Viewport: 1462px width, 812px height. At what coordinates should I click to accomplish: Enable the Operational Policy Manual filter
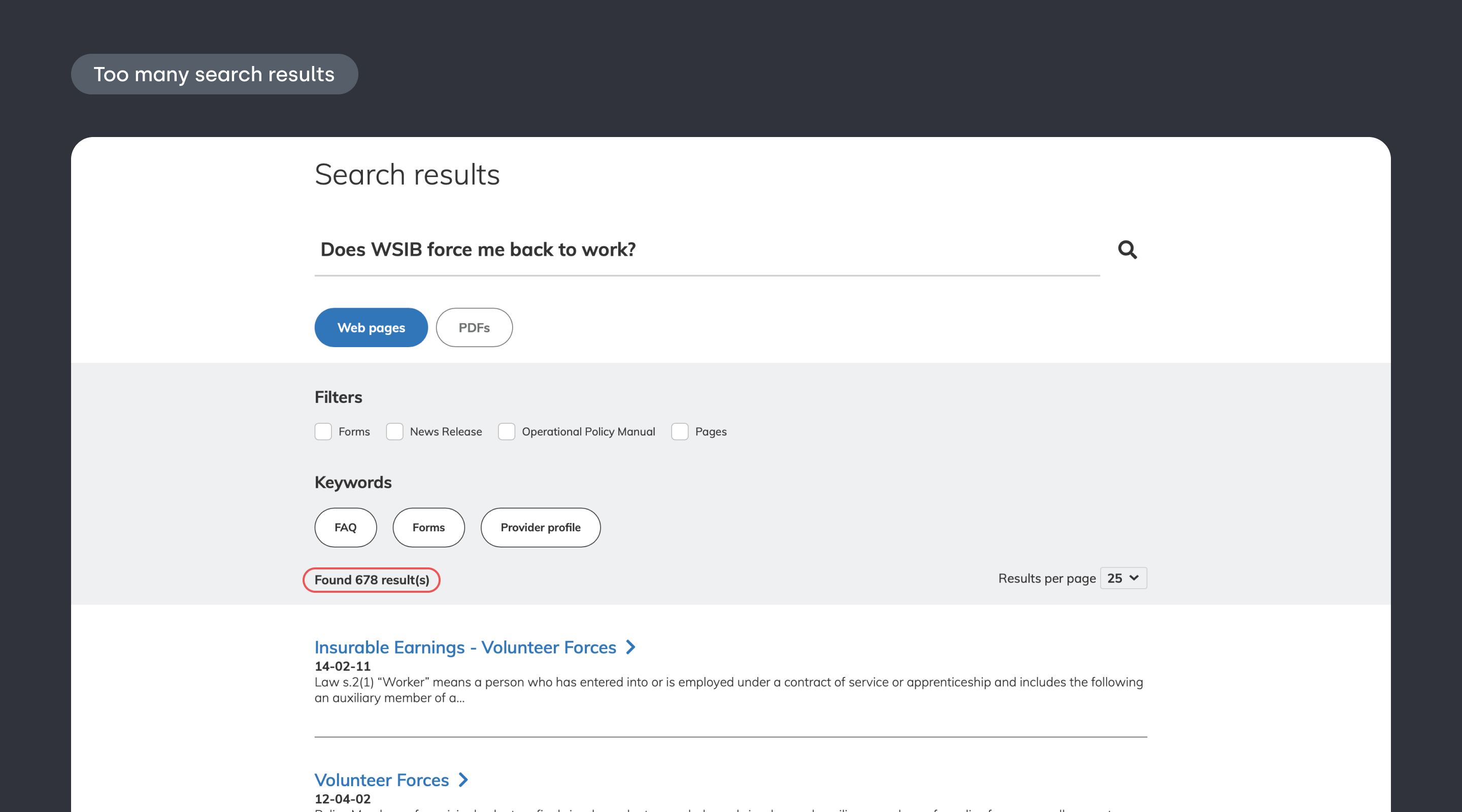(506, 431)
